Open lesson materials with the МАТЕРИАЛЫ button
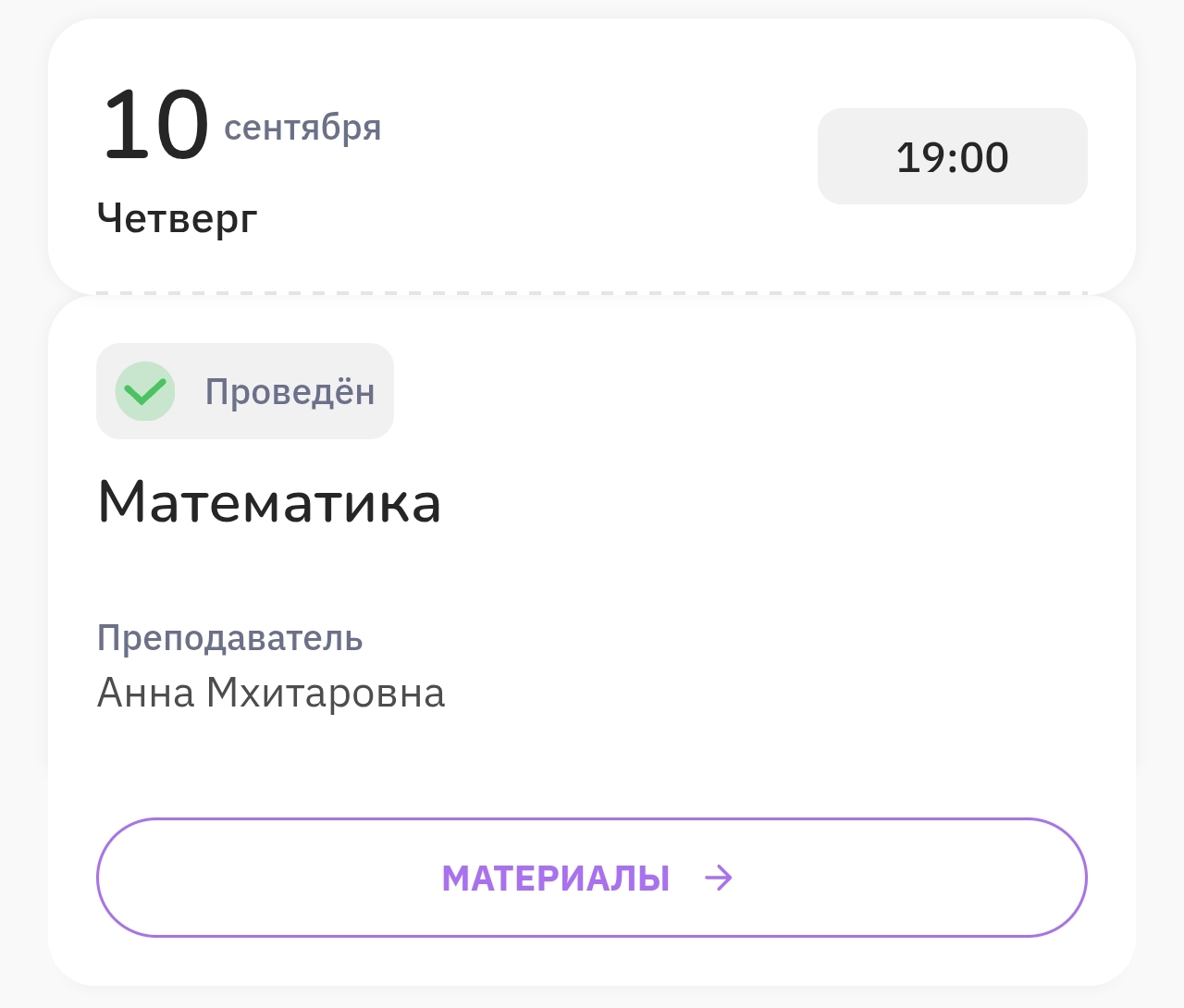1184x1008 pixels. (x=592, y=878)
